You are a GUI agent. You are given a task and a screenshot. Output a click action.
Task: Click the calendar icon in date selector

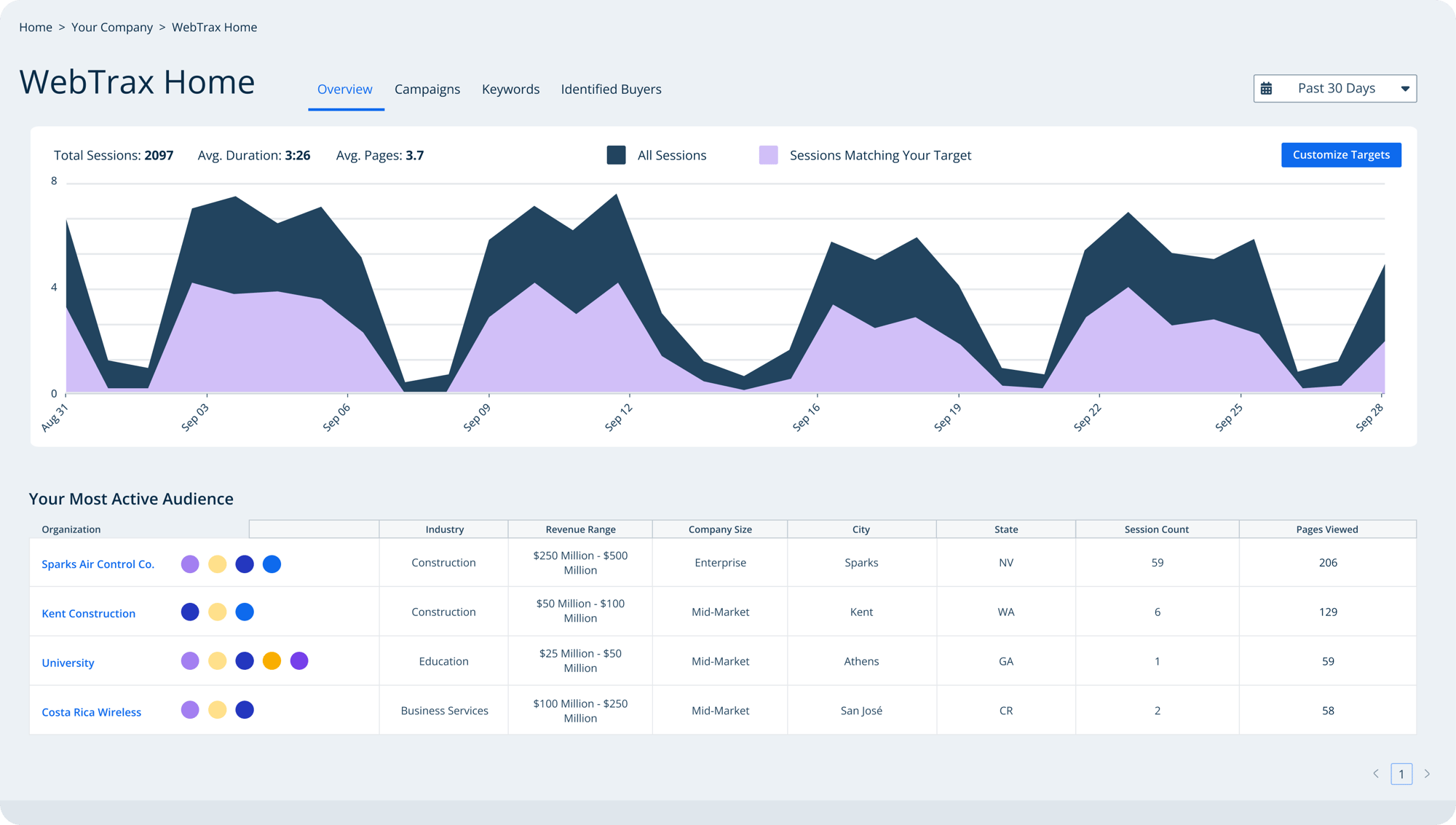tap(1266, 88)
